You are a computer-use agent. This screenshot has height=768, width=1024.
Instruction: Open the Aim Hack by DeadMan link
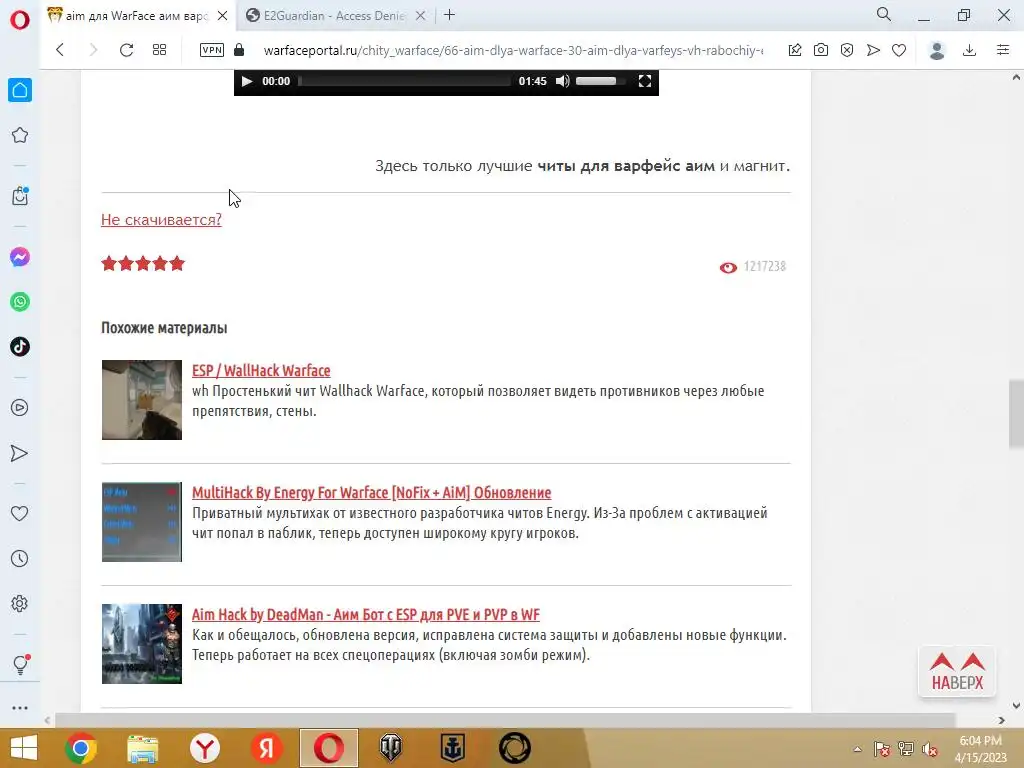[366, 615]
